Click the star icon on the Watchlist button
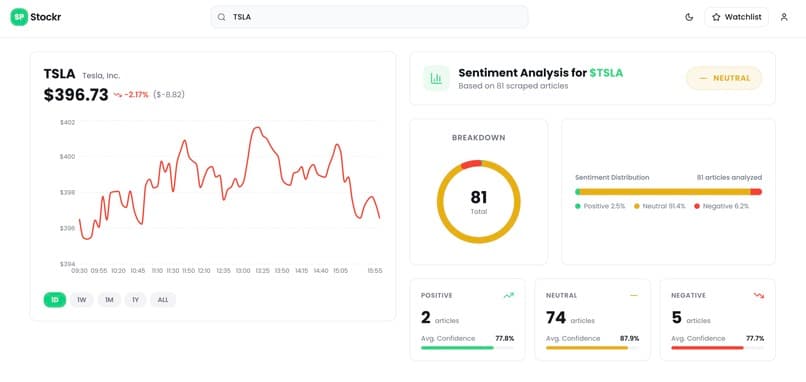Viewport: 806px width, 382px height. pyautogui.click(x=716, y=17)
